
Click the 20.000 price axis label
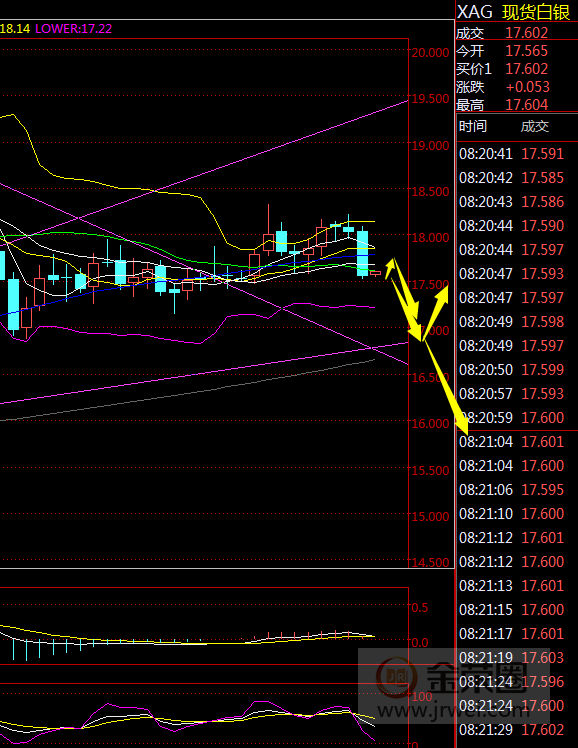click(x=430, y=52)
